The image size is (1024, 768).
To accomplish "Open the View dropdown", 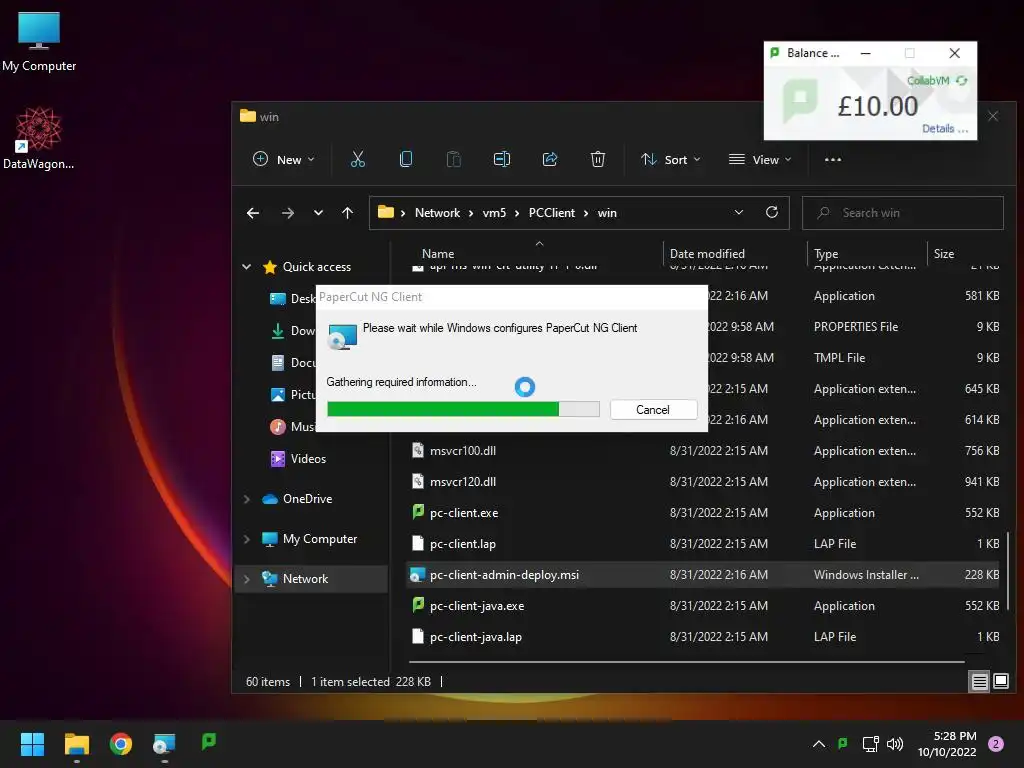I will (760, 159).
